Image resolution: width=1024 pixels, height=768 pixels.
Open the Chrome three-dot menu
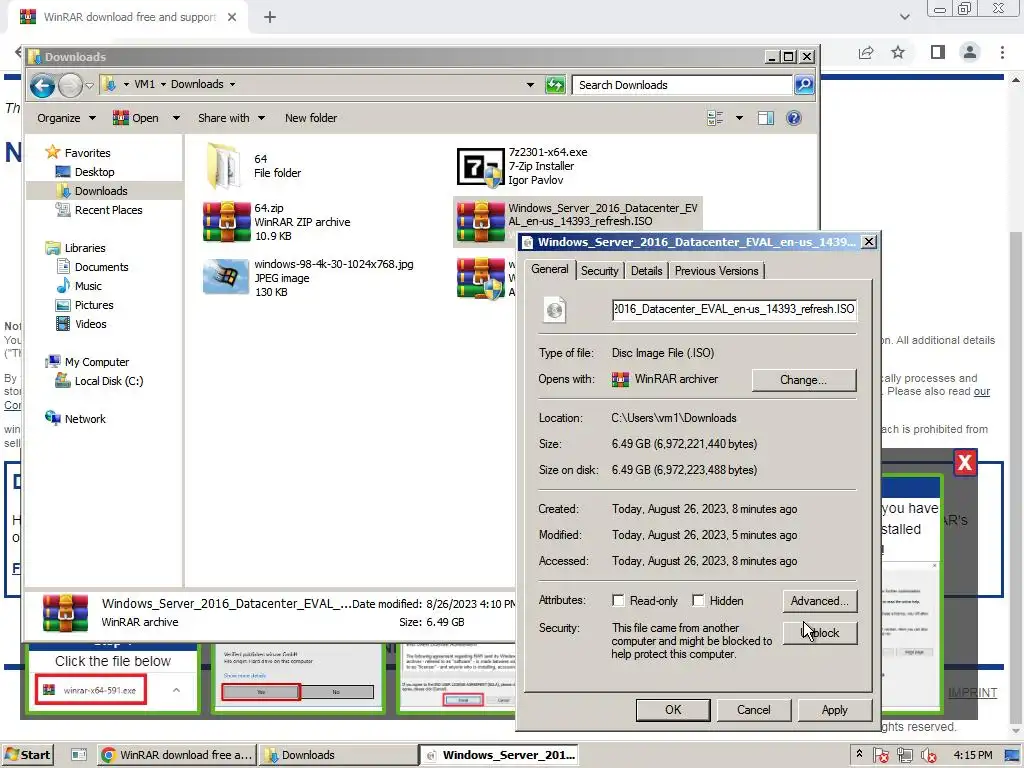(1002, 52)
